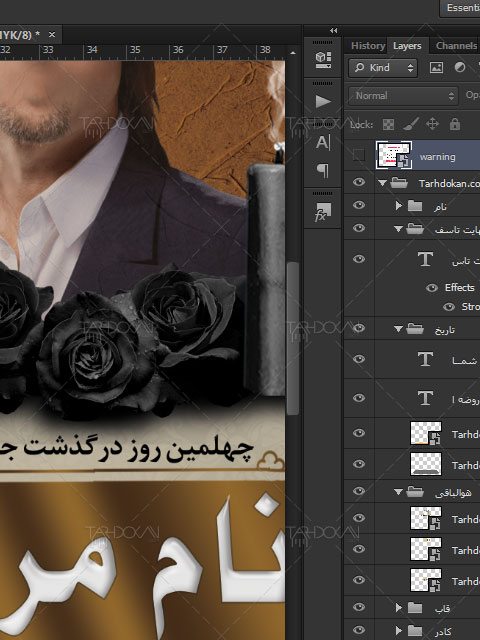Close the document tab
Image resolution: width=480 pixels, height=640 pixels.
52,35
